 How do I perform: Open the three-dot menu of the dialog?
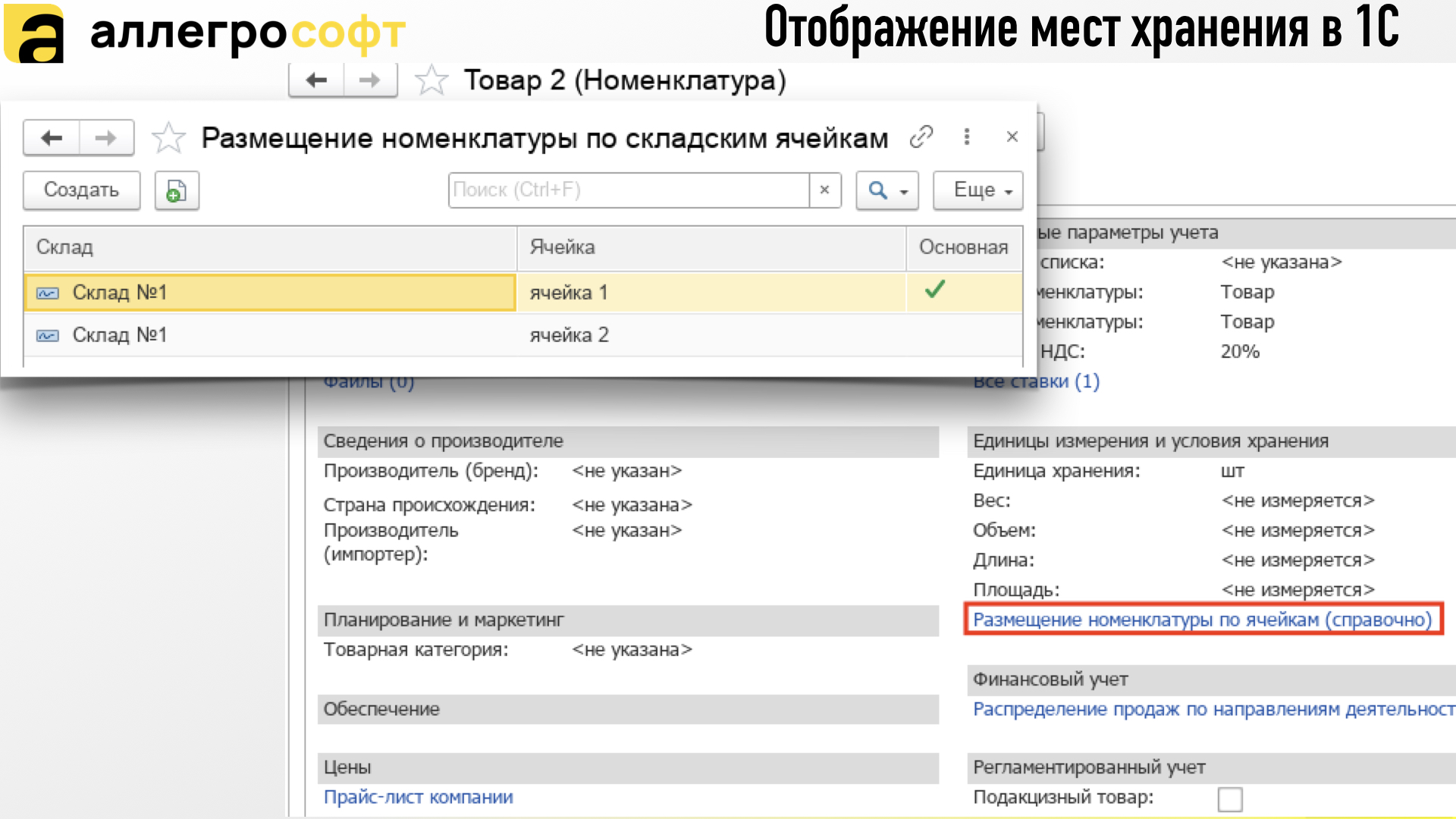click(x=966, y=137)
